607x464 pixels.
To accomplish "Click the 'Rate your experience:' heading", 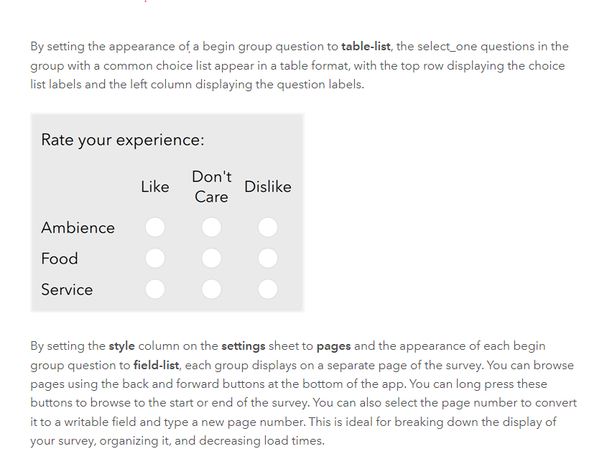I will click(x=123, y=139).
